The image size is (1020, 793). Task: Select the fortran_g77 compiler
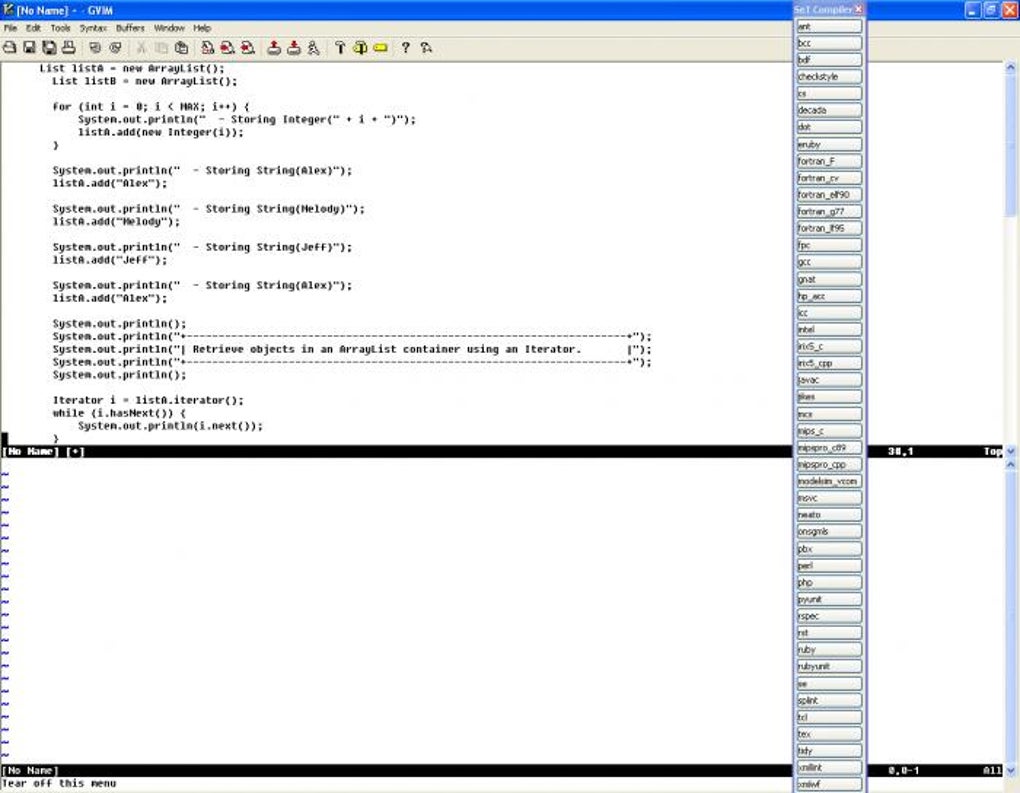click(829, 211)
